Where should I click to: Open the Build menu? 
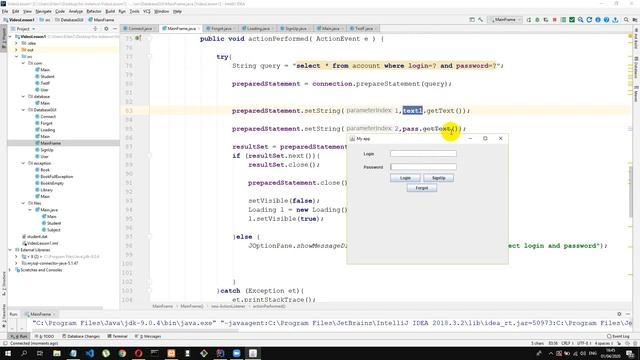click(x=110, y=11)
